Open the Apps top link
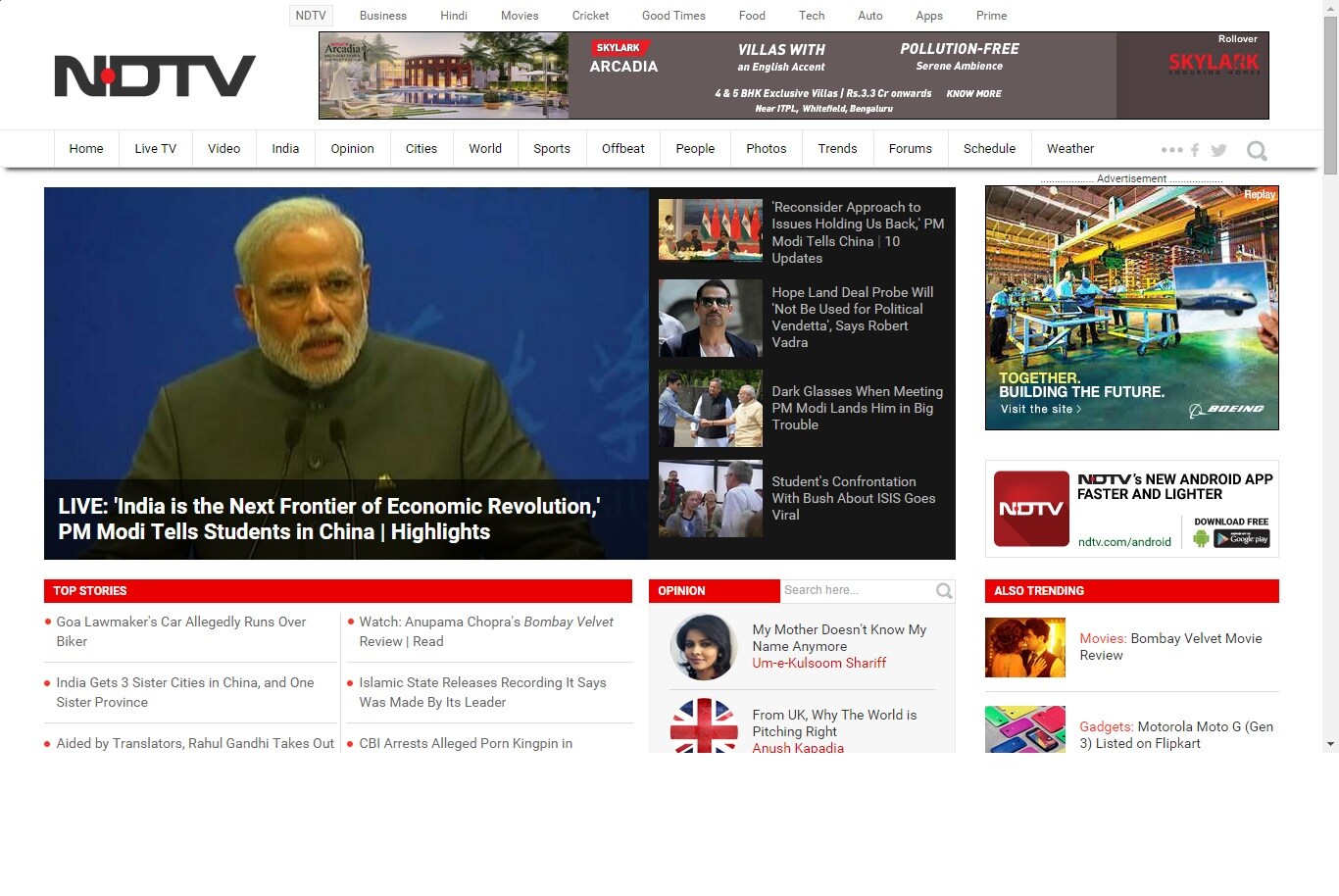This screenshot has height=896, width=1339. pos(929,16)
